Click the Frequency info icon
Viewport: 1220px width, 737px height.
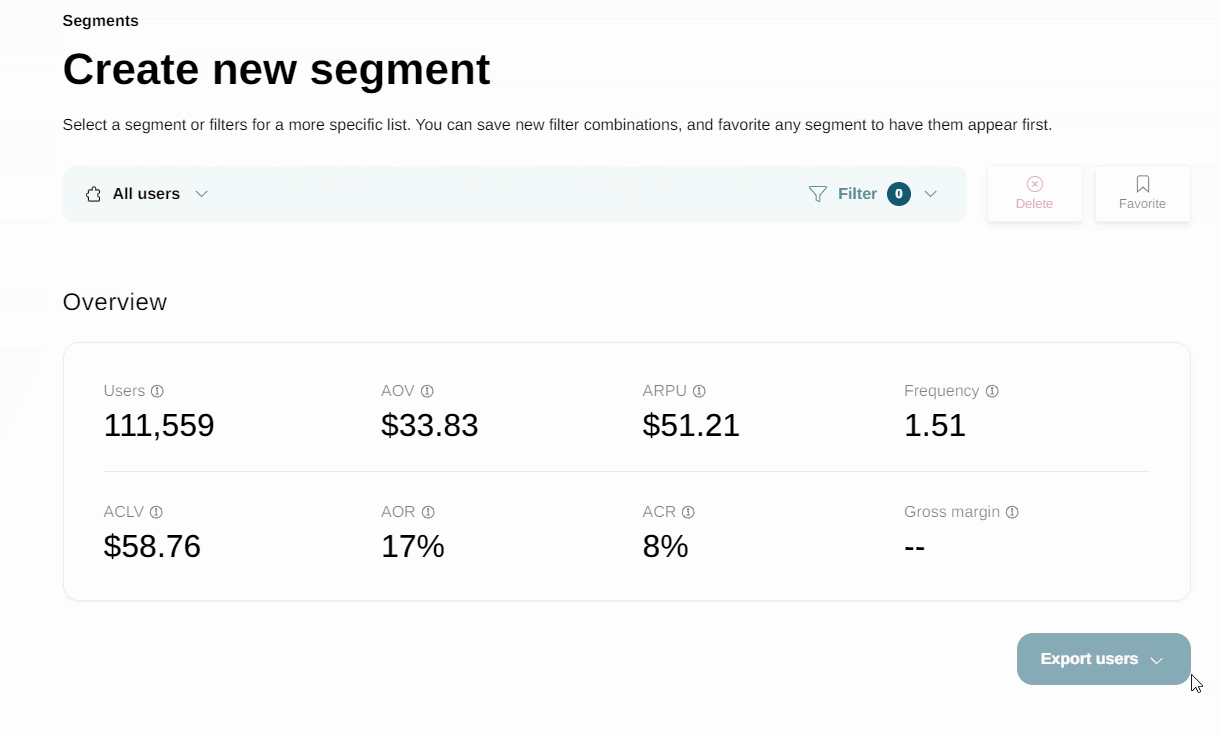coord(992,391)
